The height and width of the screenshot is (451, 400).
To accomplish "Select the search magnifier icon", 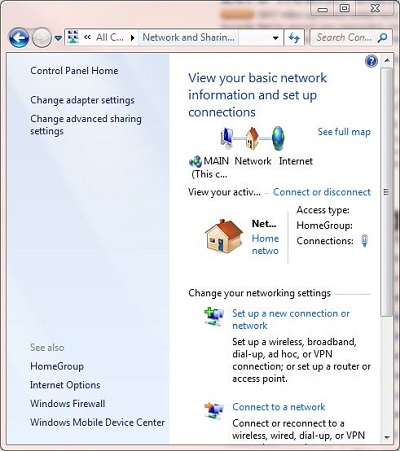I will tap(383, 38).
